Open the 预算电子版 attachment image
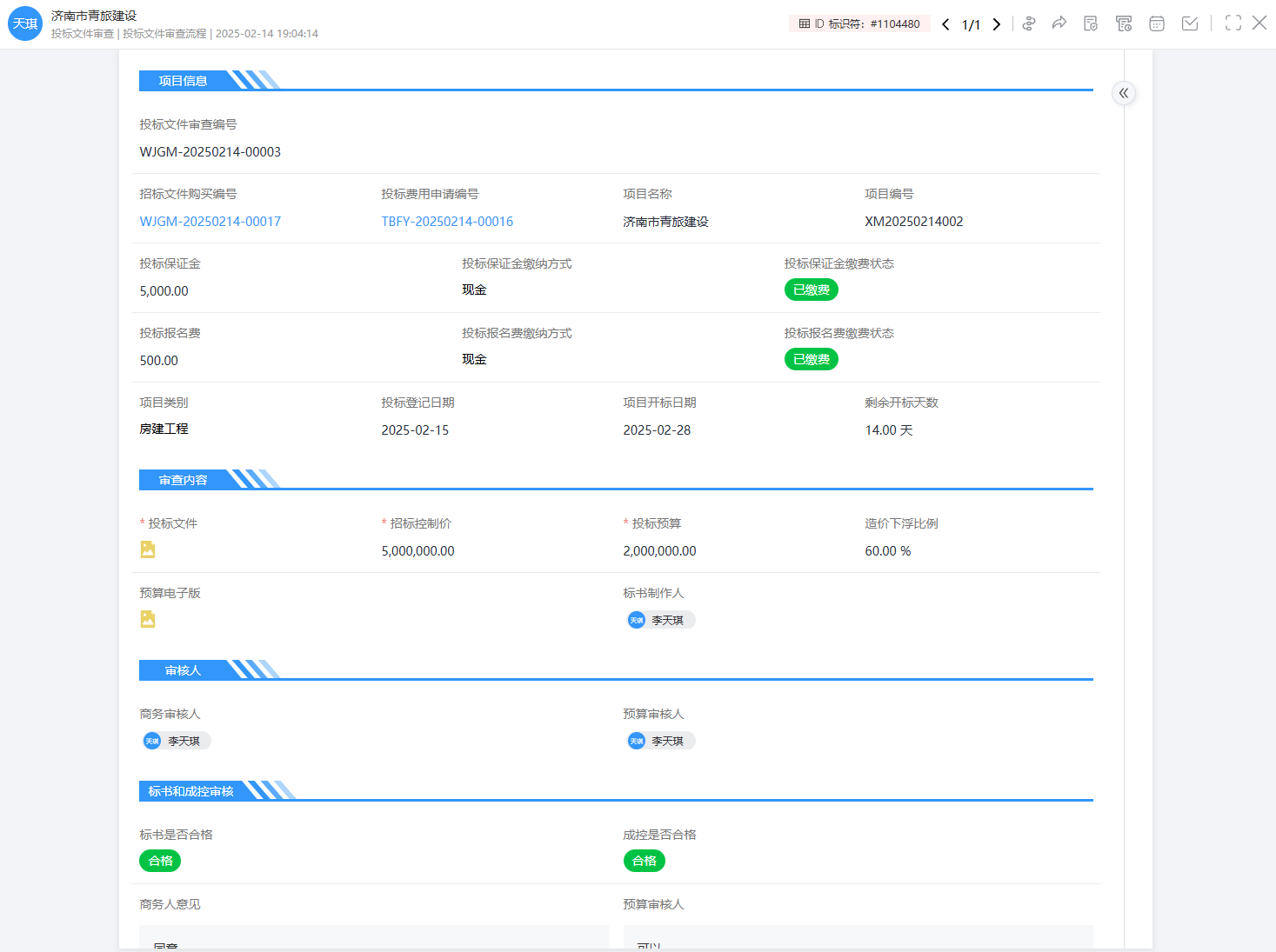This screenshot has width=1276, height=952. (x=148, y=619)
